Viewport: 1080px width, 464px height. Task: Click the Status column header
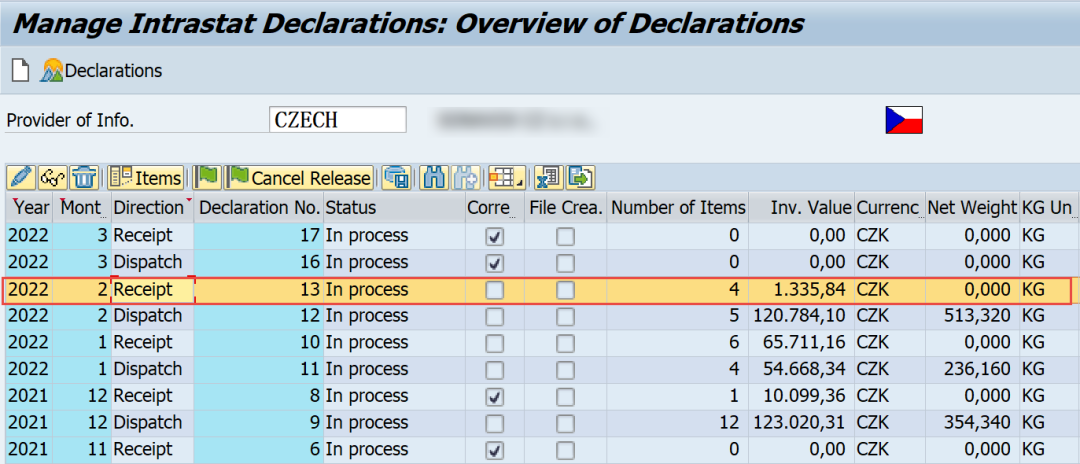393,207
